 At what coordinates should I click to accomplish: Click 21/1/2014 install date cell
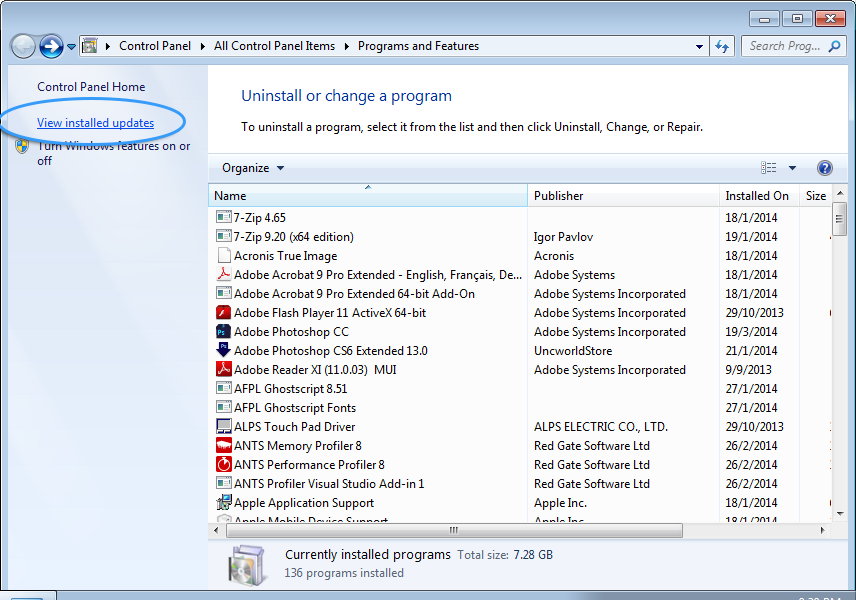pyautogui.click(x=751, y=351)
